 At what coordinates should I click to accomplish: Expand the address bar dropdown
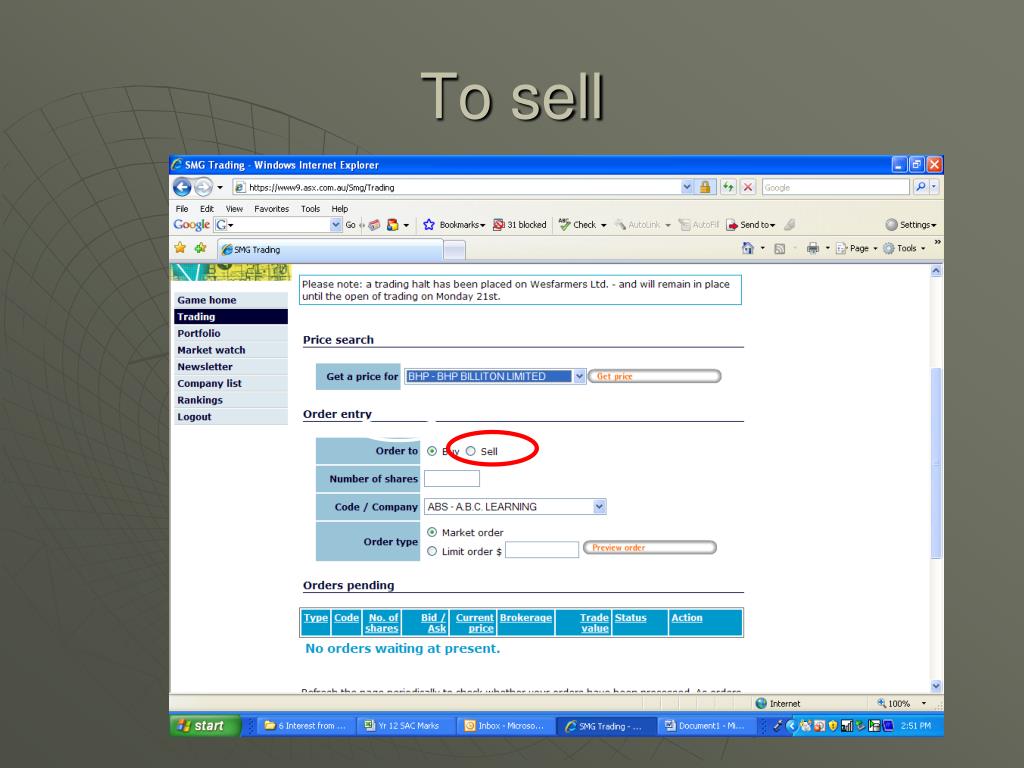686,187
